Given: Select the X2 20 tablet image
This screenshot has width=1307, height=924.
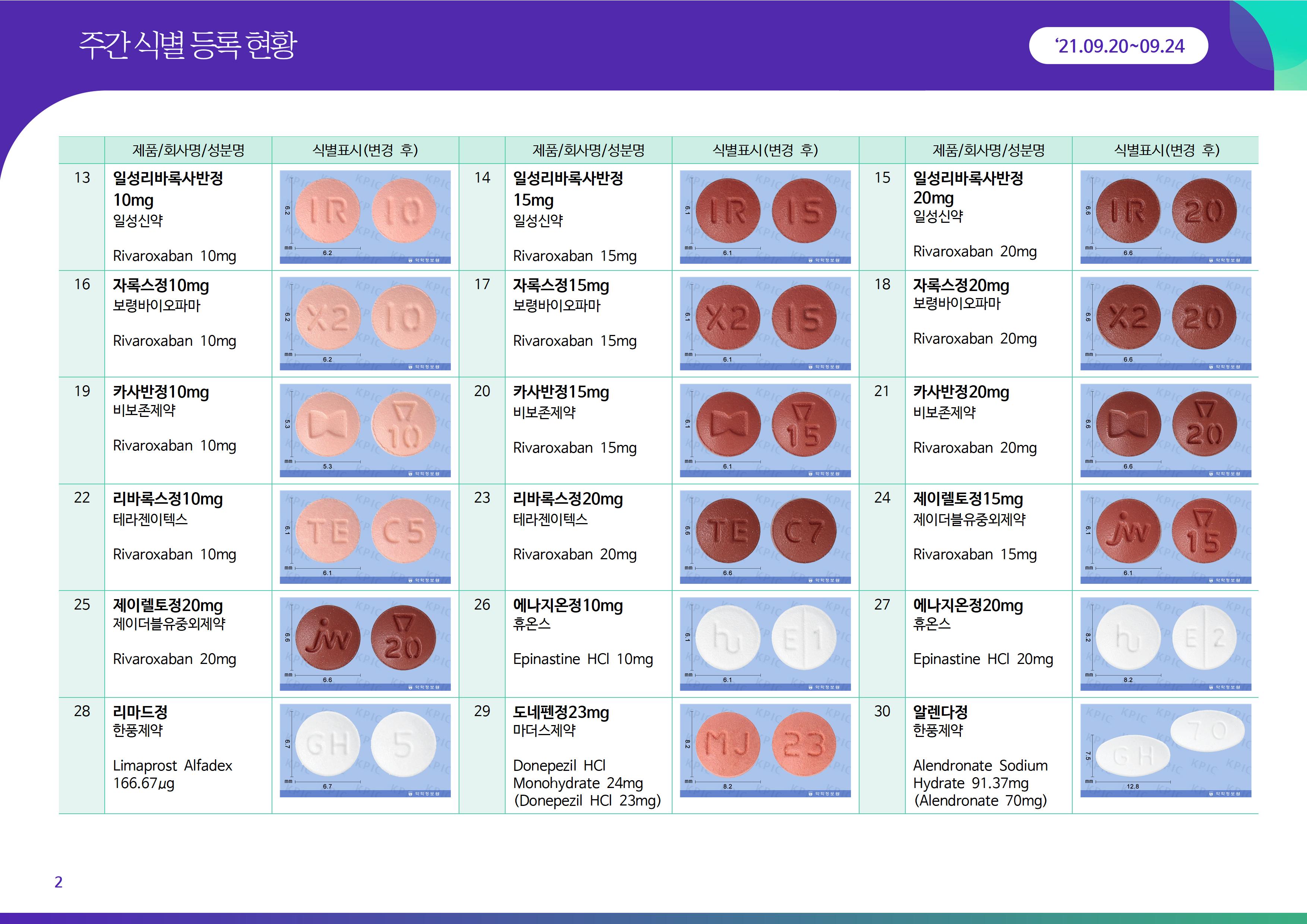Looking at the screenshot, I should 1165,323.
